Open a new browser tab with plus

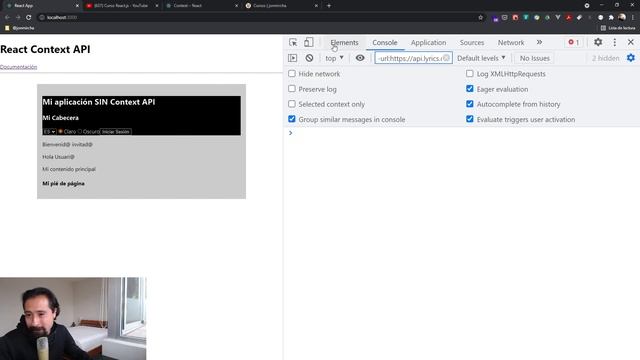329,6
